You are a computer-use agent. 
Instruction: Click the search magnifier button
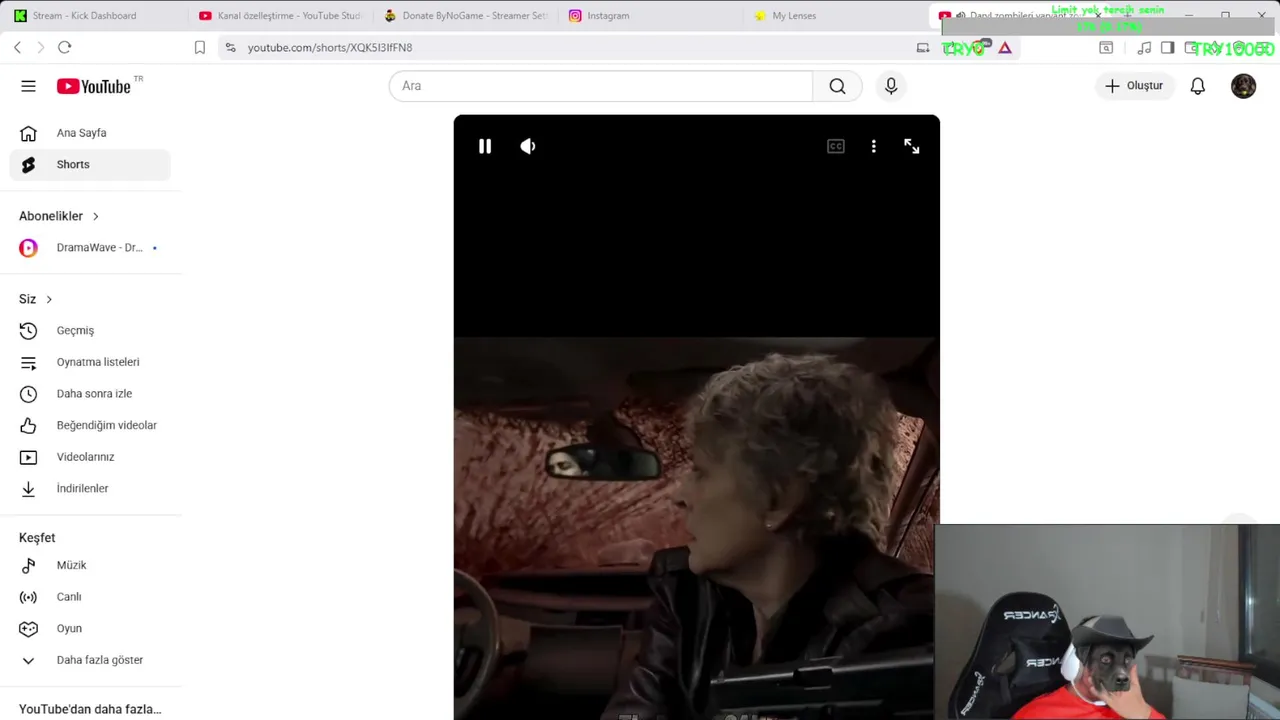[x=837, y=86]
